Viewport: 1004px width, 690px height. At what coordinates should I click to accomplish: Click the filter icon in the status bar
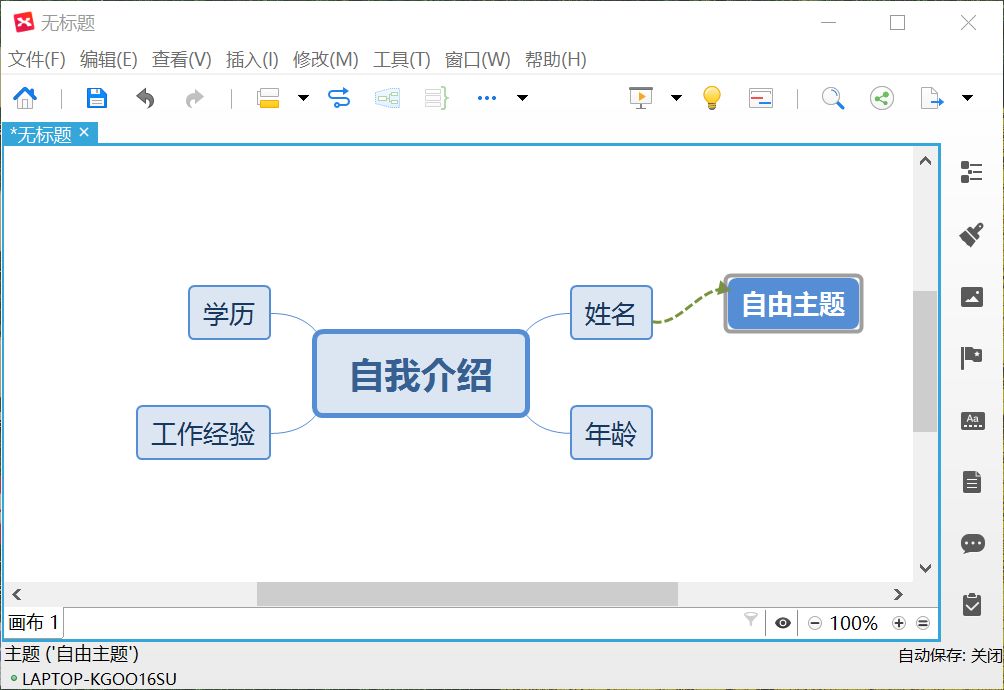click(750, 623)
